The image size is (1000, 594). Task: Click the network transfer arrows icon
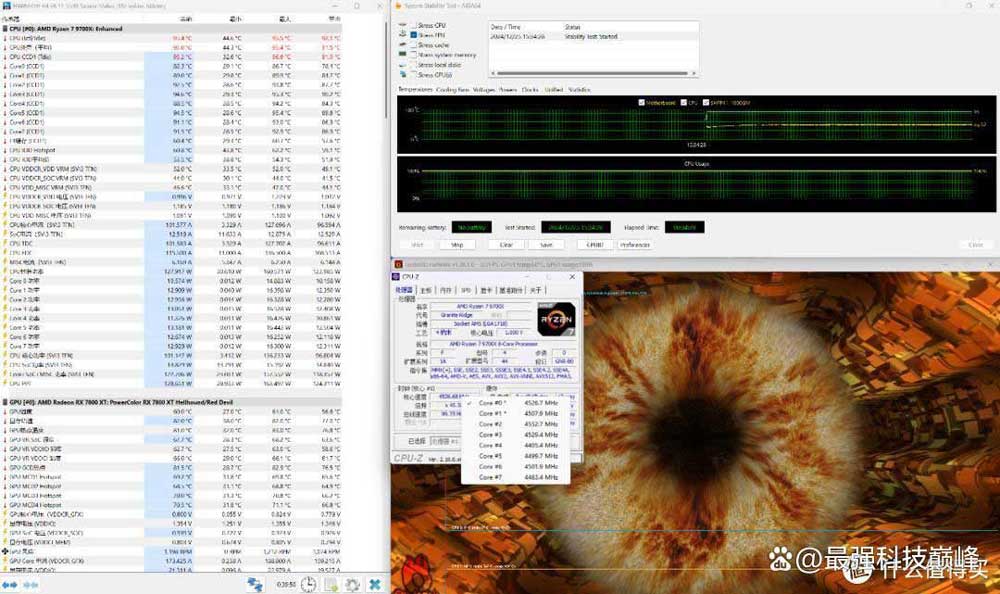(255, 584)
